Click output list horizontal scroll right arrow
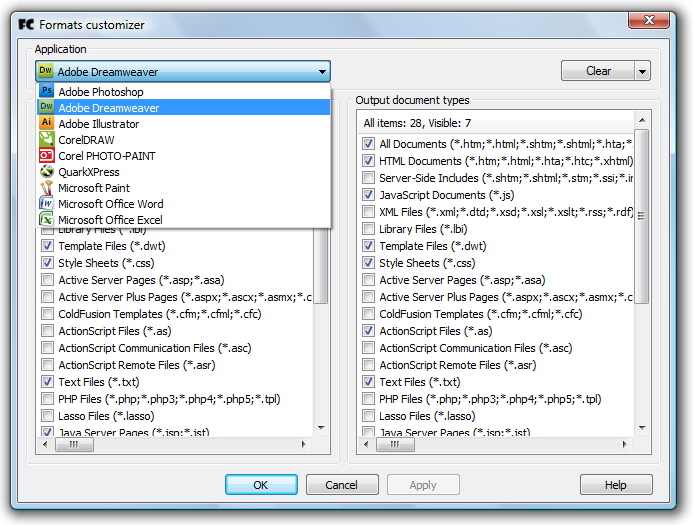Screen dimensions: 693x525 624,444
